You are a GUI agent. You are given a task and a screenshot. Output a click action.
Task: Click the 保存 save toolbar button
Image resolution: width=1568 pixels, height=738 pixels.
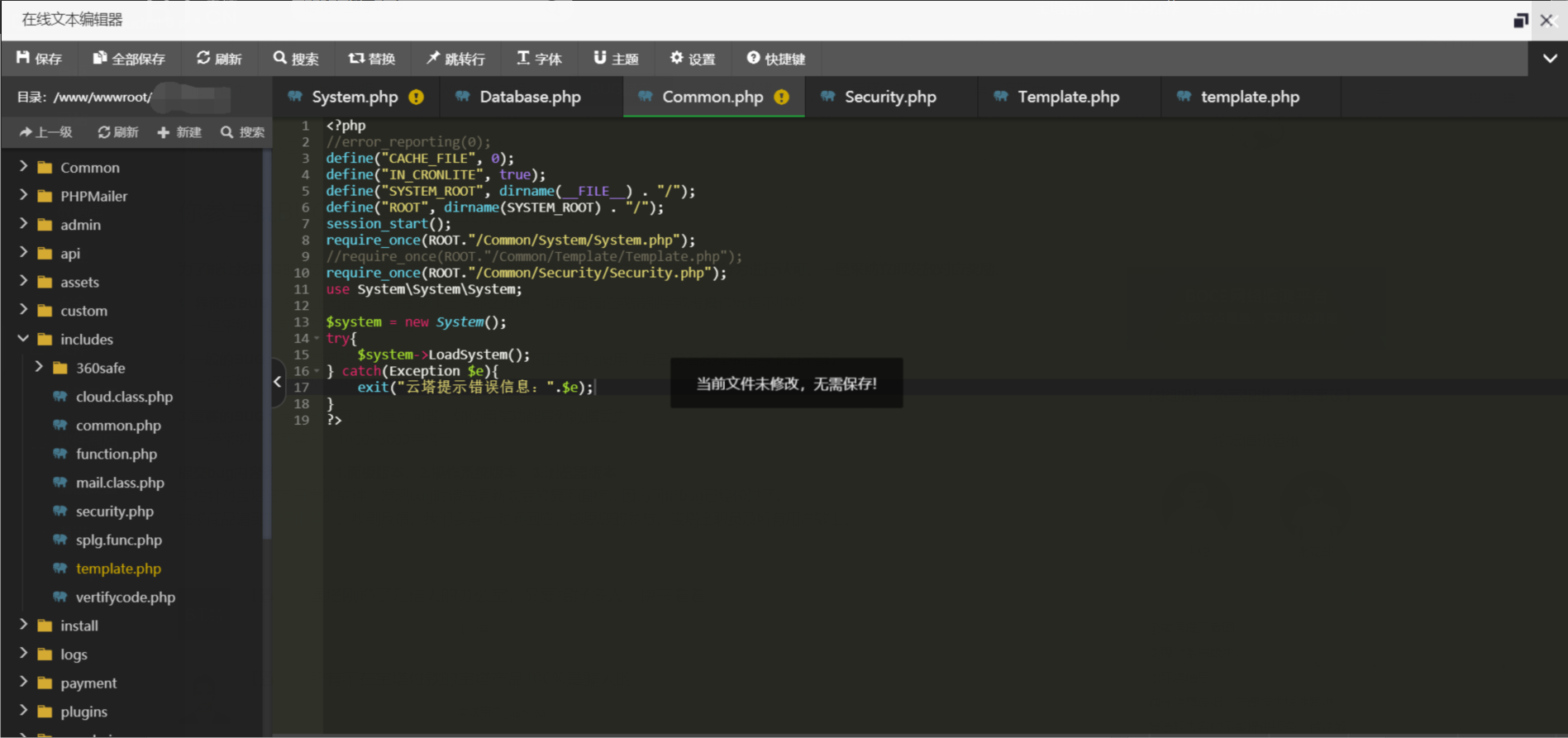[x=39, y=59]
